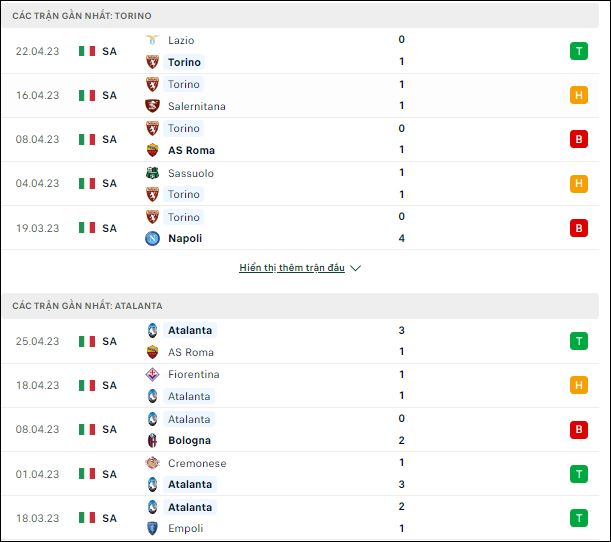Open the AS Roma team name in Torino's matches

pos(191,150)
